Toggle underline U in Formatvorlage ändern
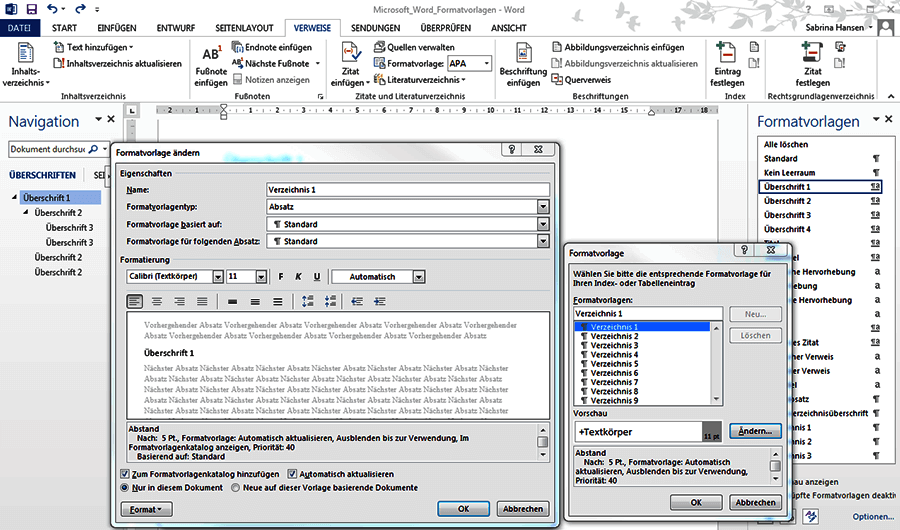Image resolution: width=900 pixels, height=530 pixels. pyautogui.click(x=317, y=277)
